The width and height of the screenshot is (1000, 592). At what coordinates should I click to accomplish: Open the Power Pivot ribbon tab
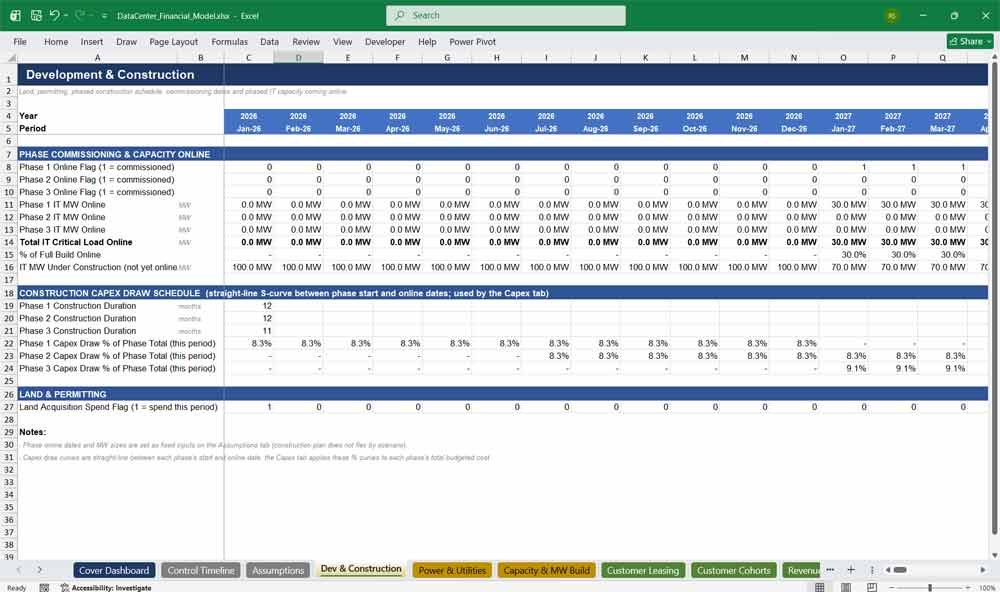point(473,41)
